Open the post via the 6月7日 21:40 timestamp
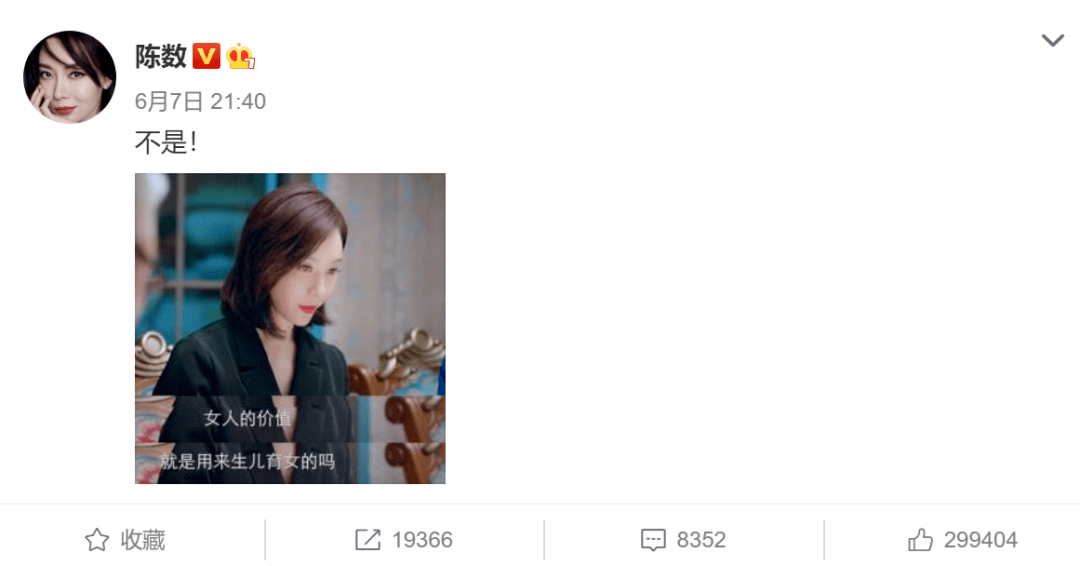 200,101
